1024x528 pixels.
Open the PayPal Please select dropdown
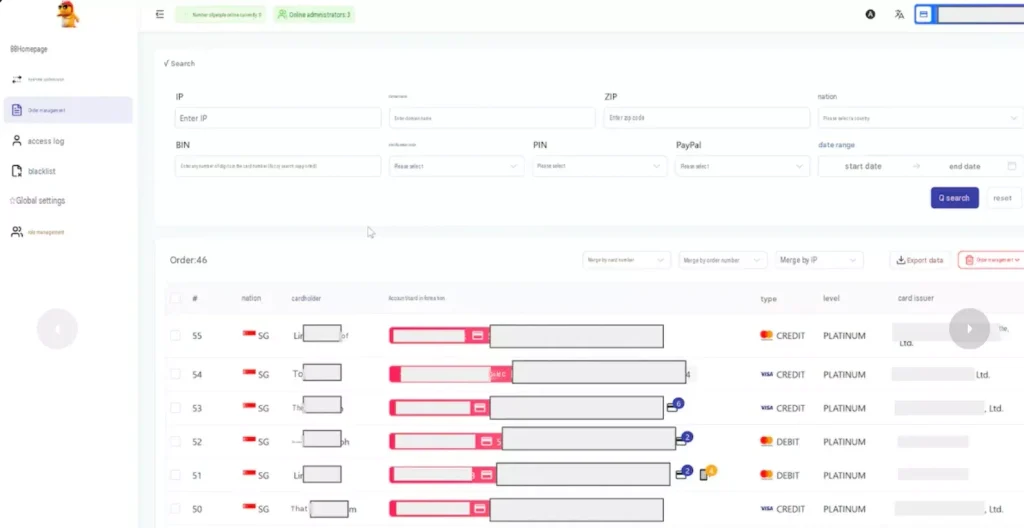click(743, 166)
